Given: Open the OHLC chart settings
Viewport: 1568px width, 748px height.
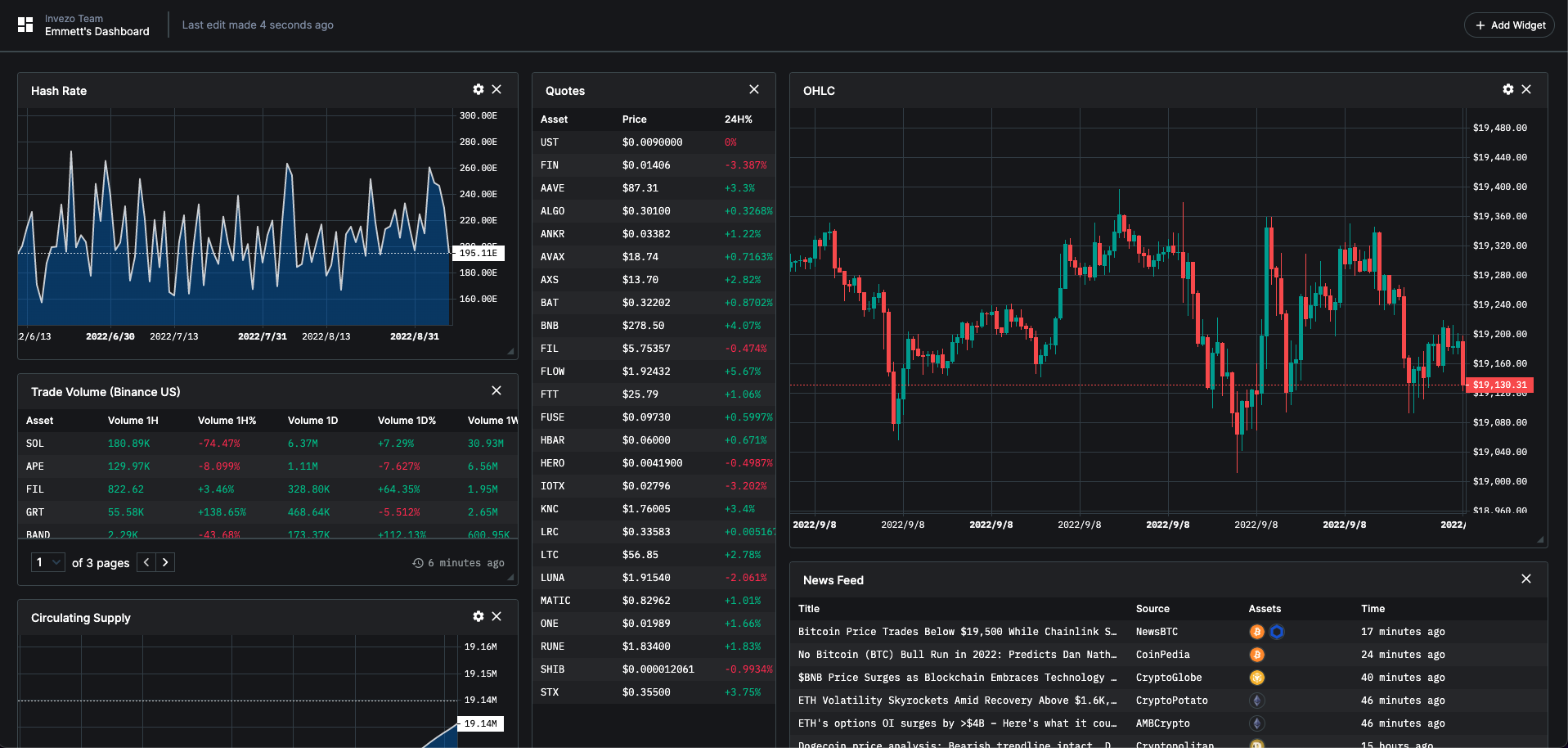Looking at the screenshot, I should click(1507, 89).
